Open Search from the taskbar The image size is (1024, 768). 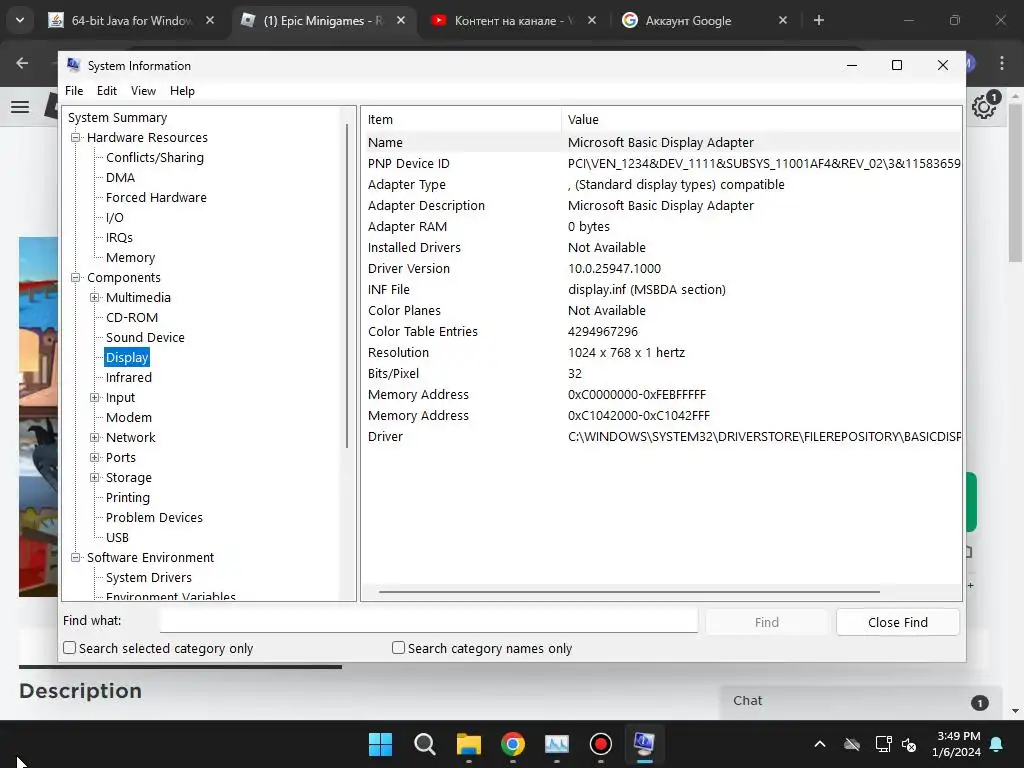click(424, 744)
